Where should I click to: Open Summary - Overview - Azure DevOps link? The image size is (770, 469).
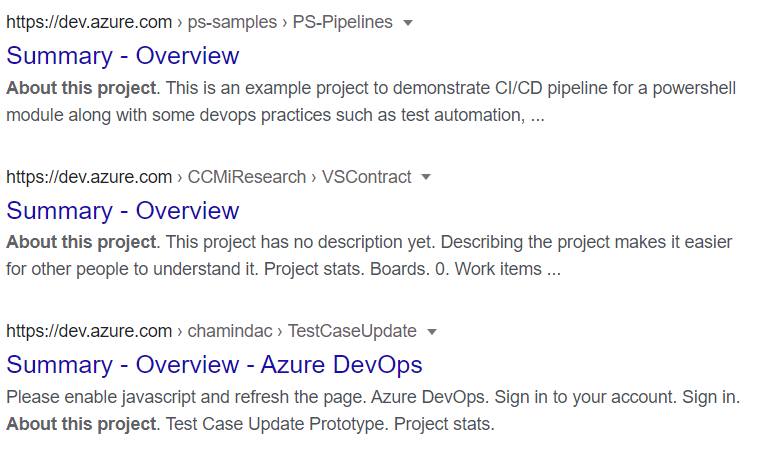[x=215, y=365]
